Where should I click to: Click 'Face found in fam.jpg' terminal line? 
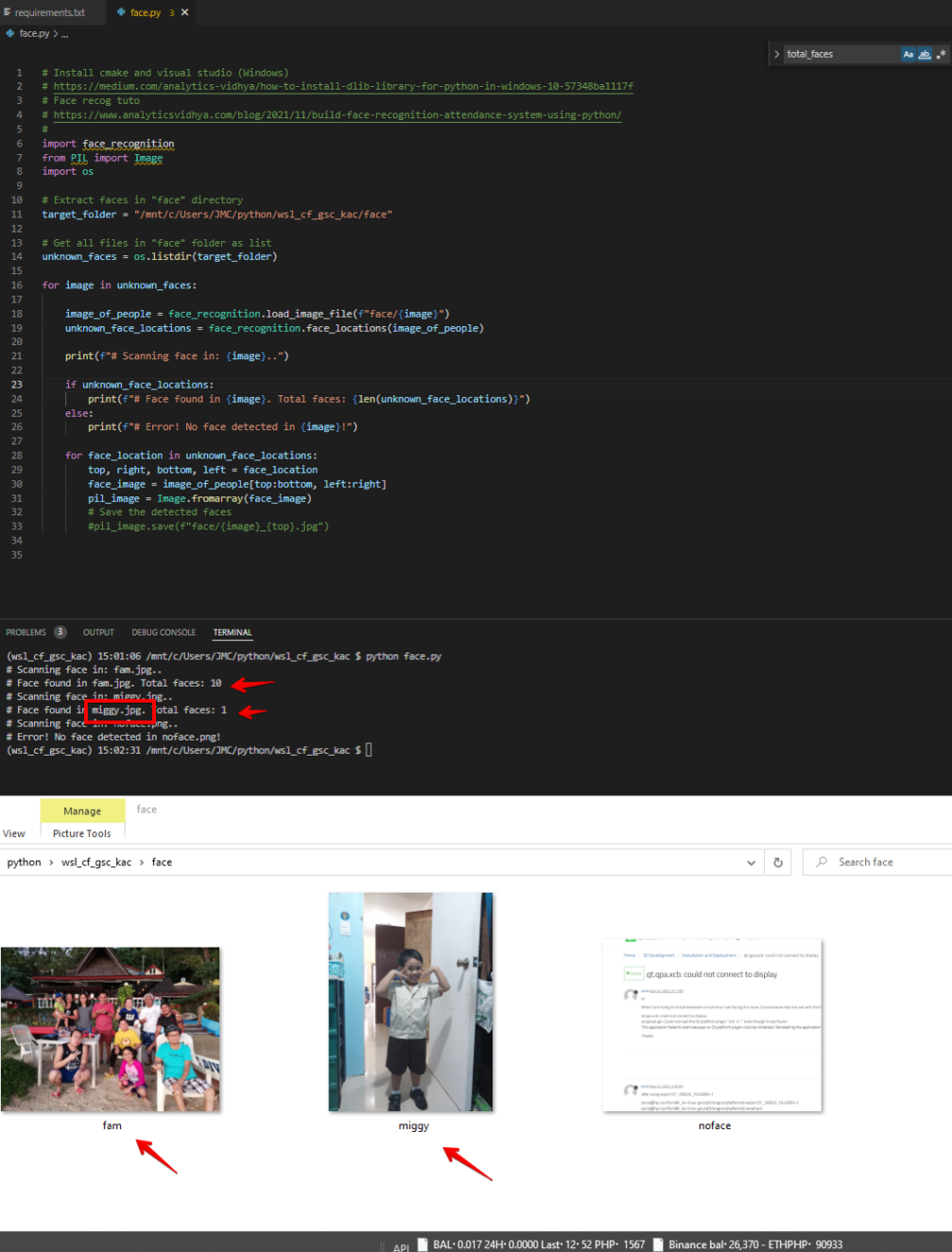113,683
